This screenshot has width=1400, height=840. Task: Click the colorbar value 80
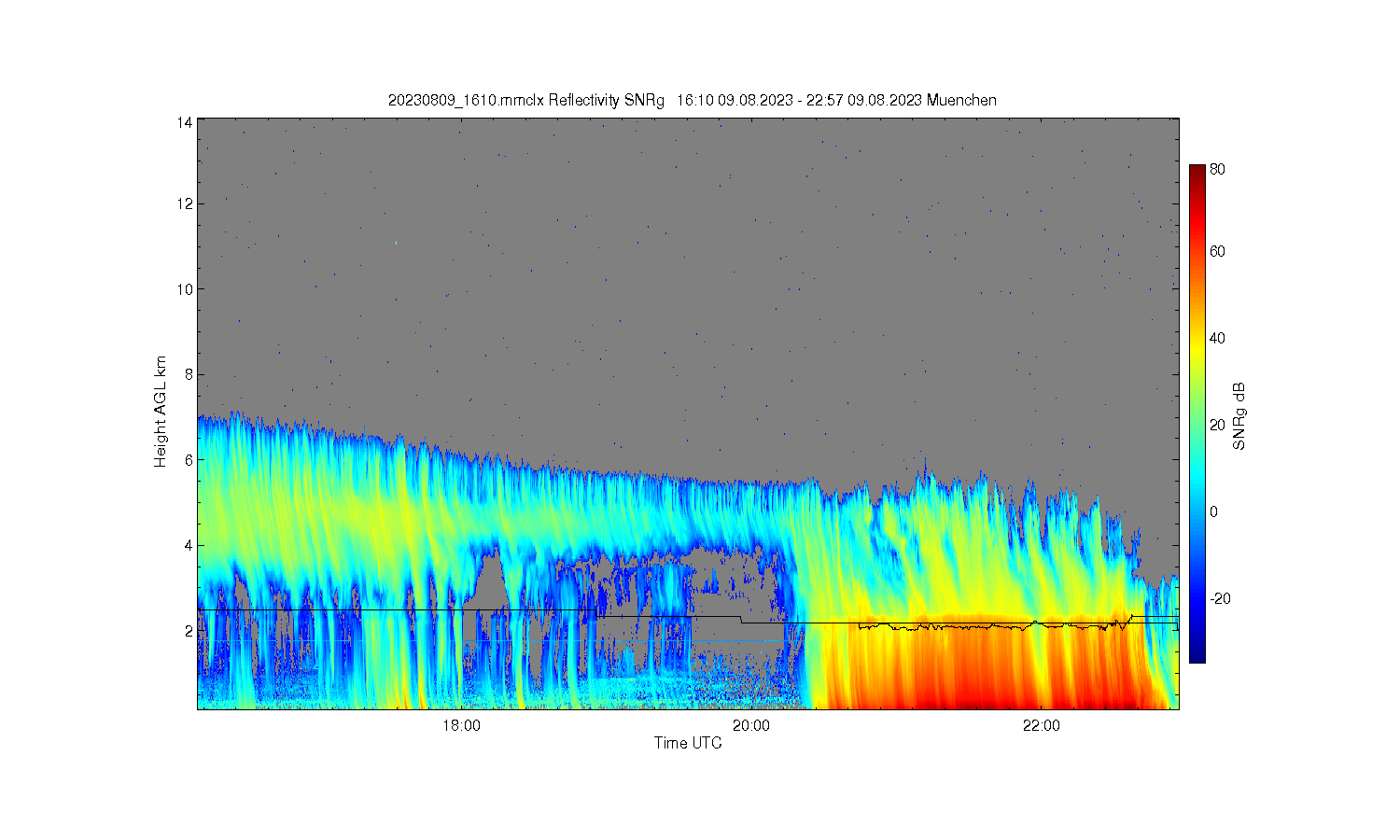[1217, 170]
